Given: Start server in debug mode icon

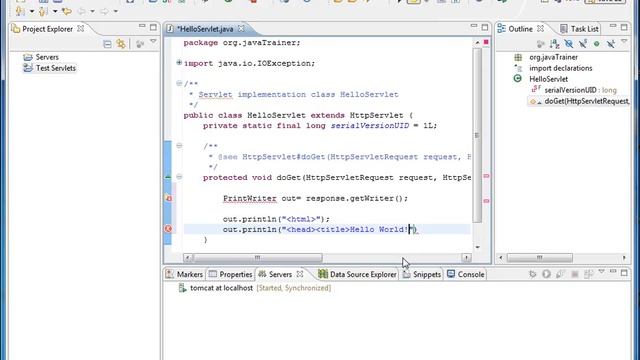Looking at the screenshot, I should [532, 274].
